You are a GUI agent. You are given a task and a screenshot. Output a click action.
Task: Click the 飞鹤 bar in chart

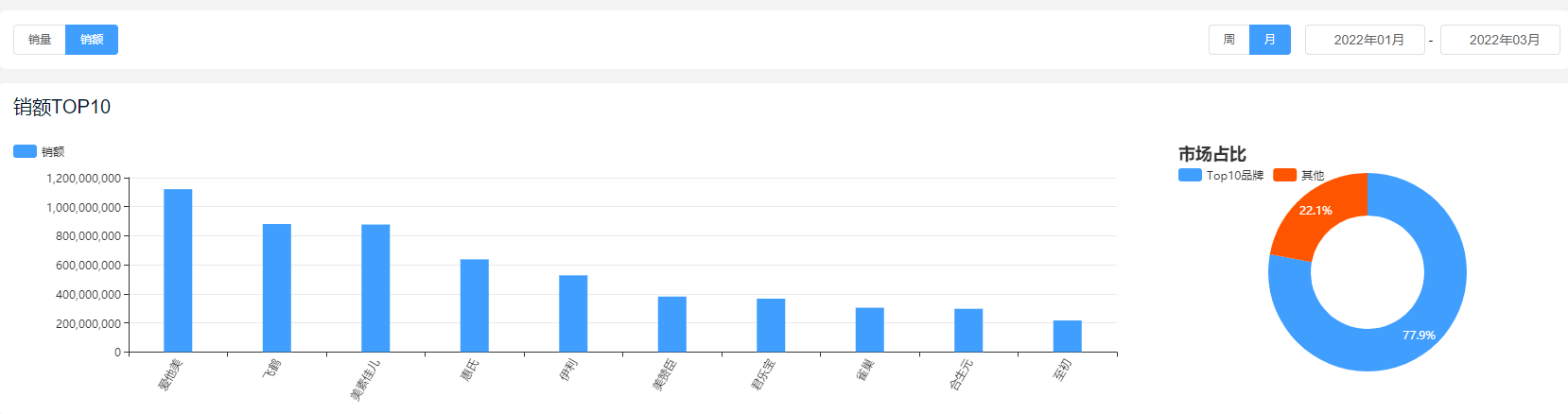pos(277,287)
